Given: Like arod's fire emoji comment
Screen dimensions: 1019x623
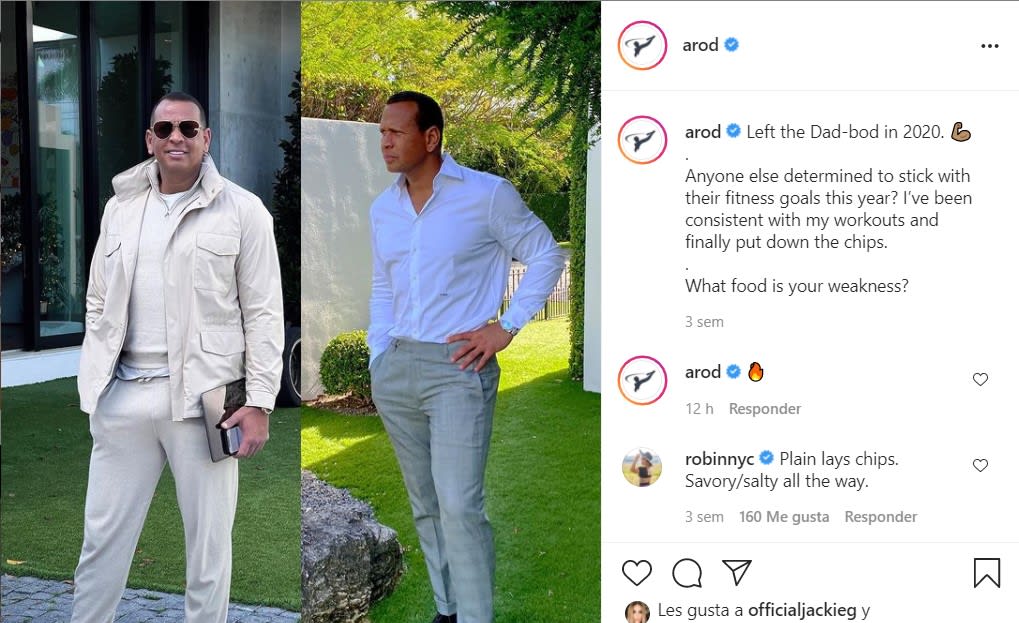Looking at the screenshot, I should (980, 379).
